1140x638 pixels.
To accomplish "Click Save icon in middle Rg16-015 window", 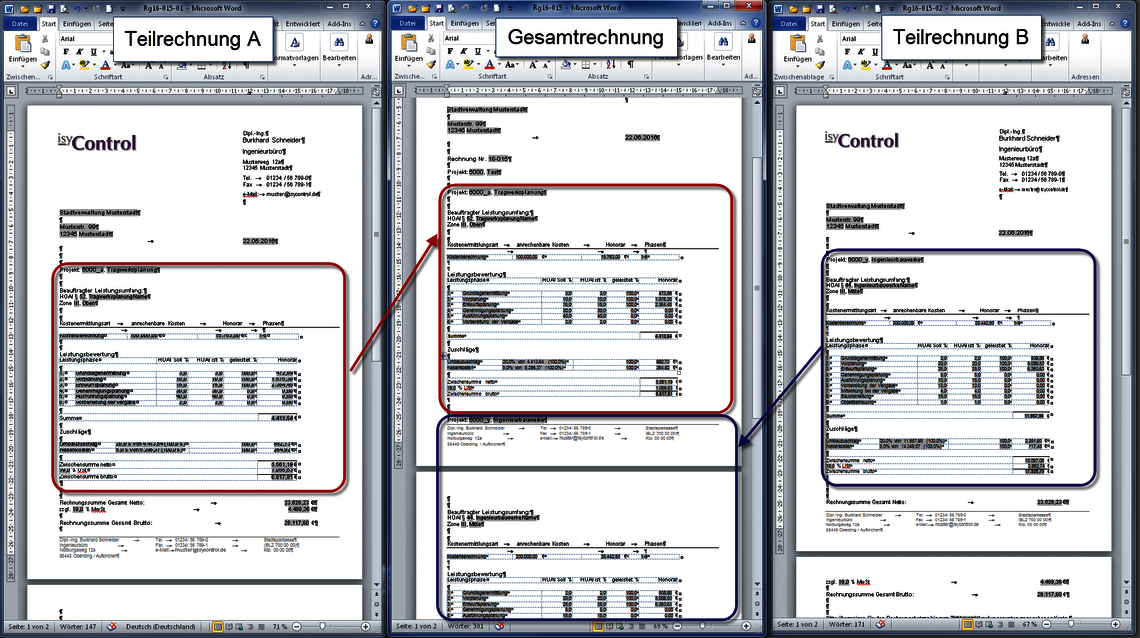I will pyautogui.click(x=438, y=9).
